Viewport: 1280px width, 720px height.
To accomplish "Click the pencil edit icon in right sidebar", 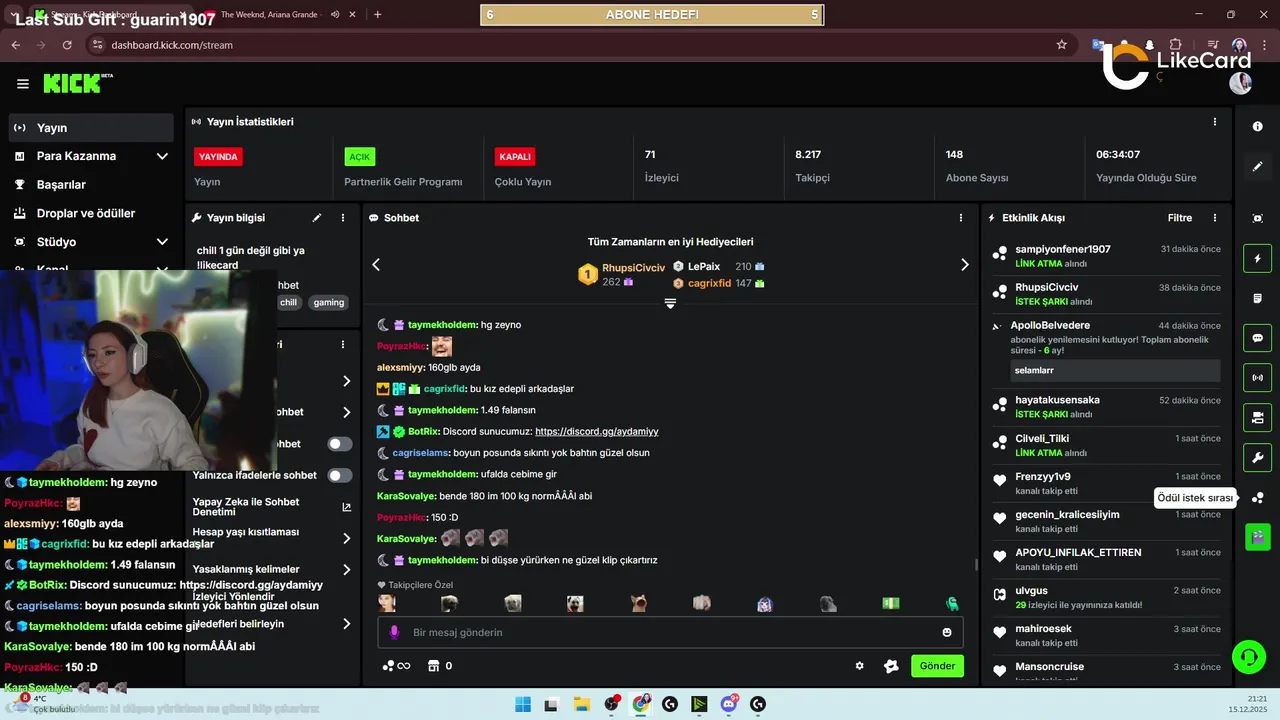I will tap(1258, 167).
